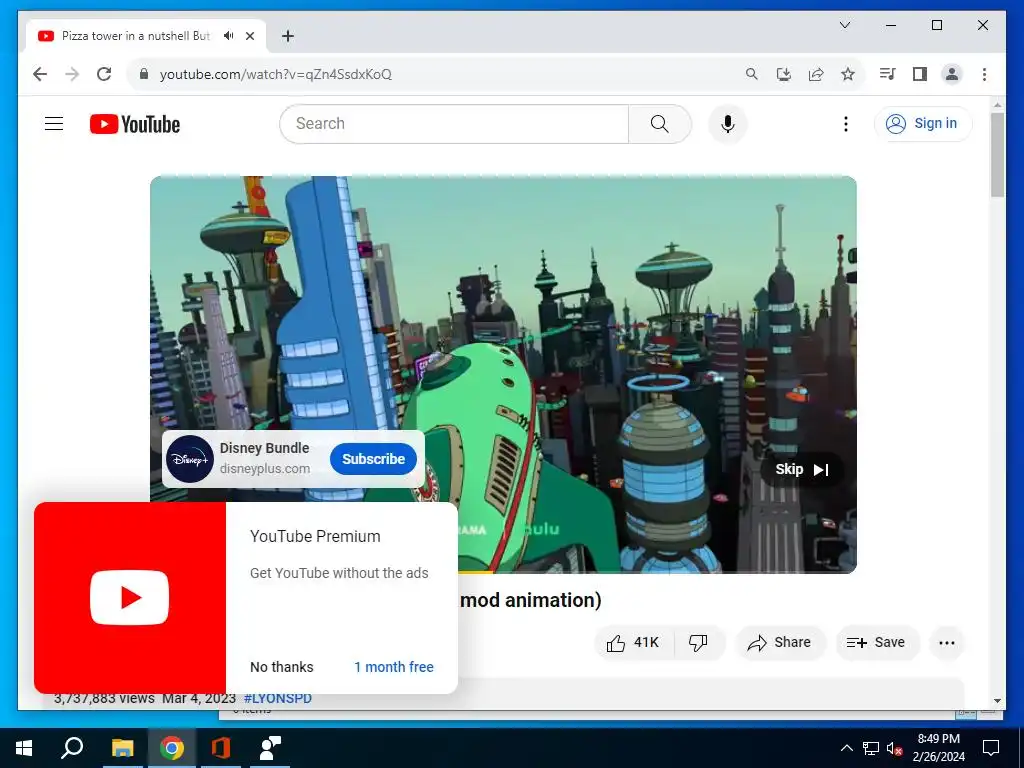
Task: Open media controls icon in Chrome toolbar
Action: [887, 74]
